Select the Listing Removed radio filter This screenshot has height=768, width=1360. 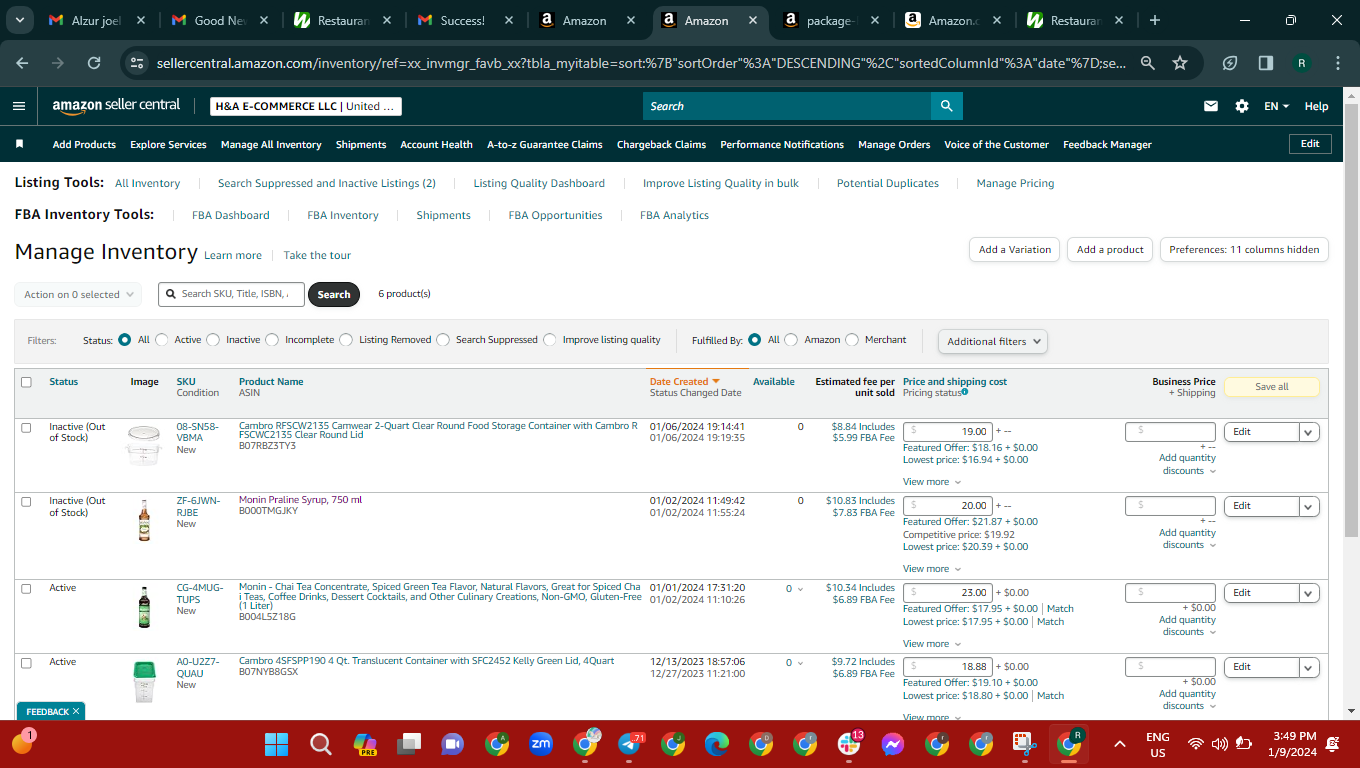tap(346, 340)
